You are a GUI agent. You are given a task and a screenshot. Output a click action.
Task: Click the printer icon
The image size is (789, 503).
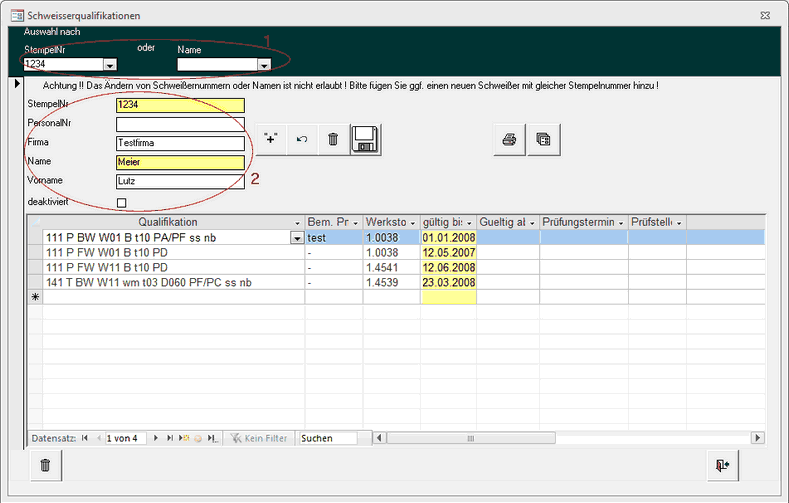(x=509, y=140)
